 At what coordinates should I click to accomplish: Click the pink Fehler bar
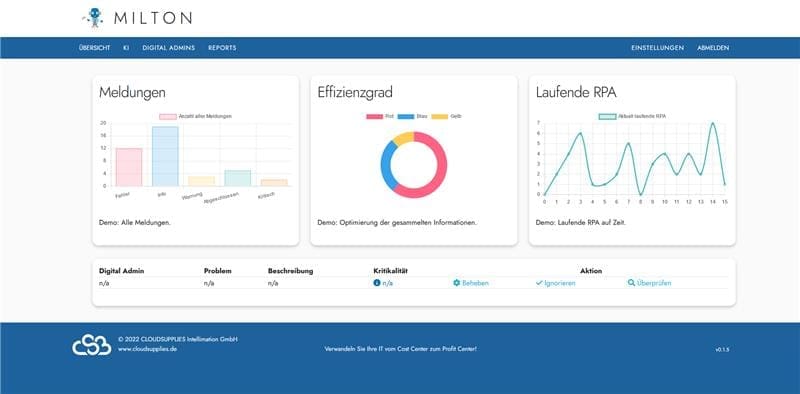[129, 167]
